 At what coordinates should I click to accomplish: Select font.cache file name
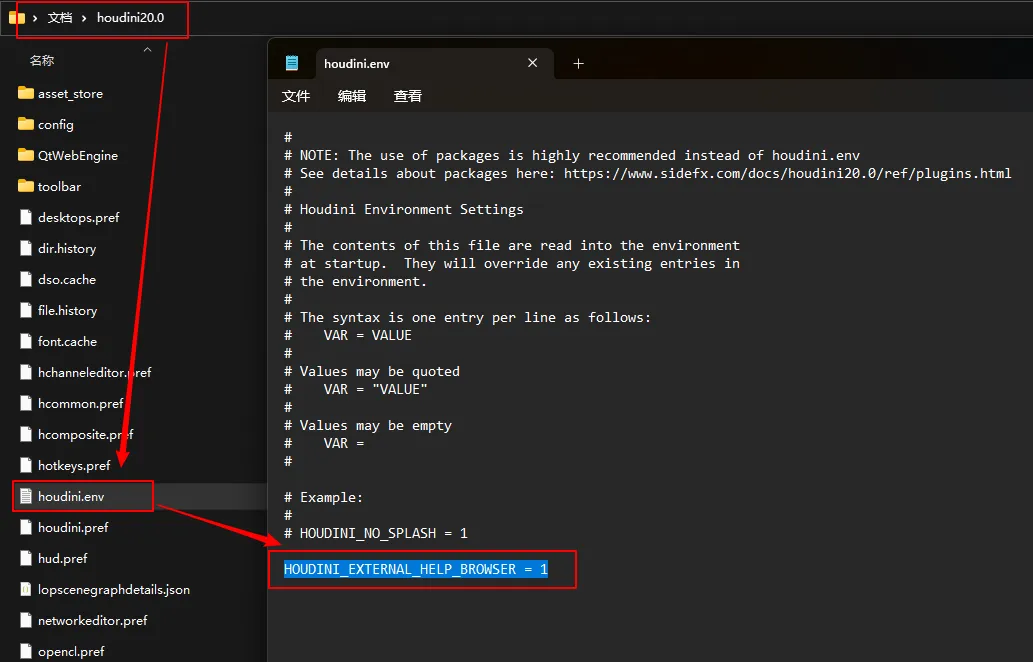pos(67,341)
